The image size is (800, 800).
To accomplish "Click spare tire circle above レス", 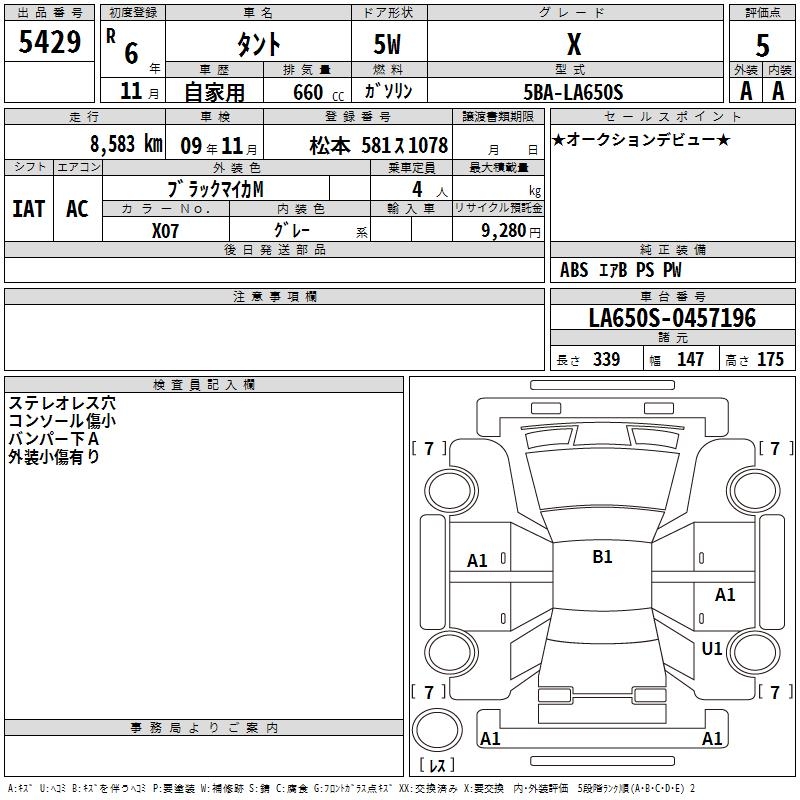I will (x=437, y=729).
